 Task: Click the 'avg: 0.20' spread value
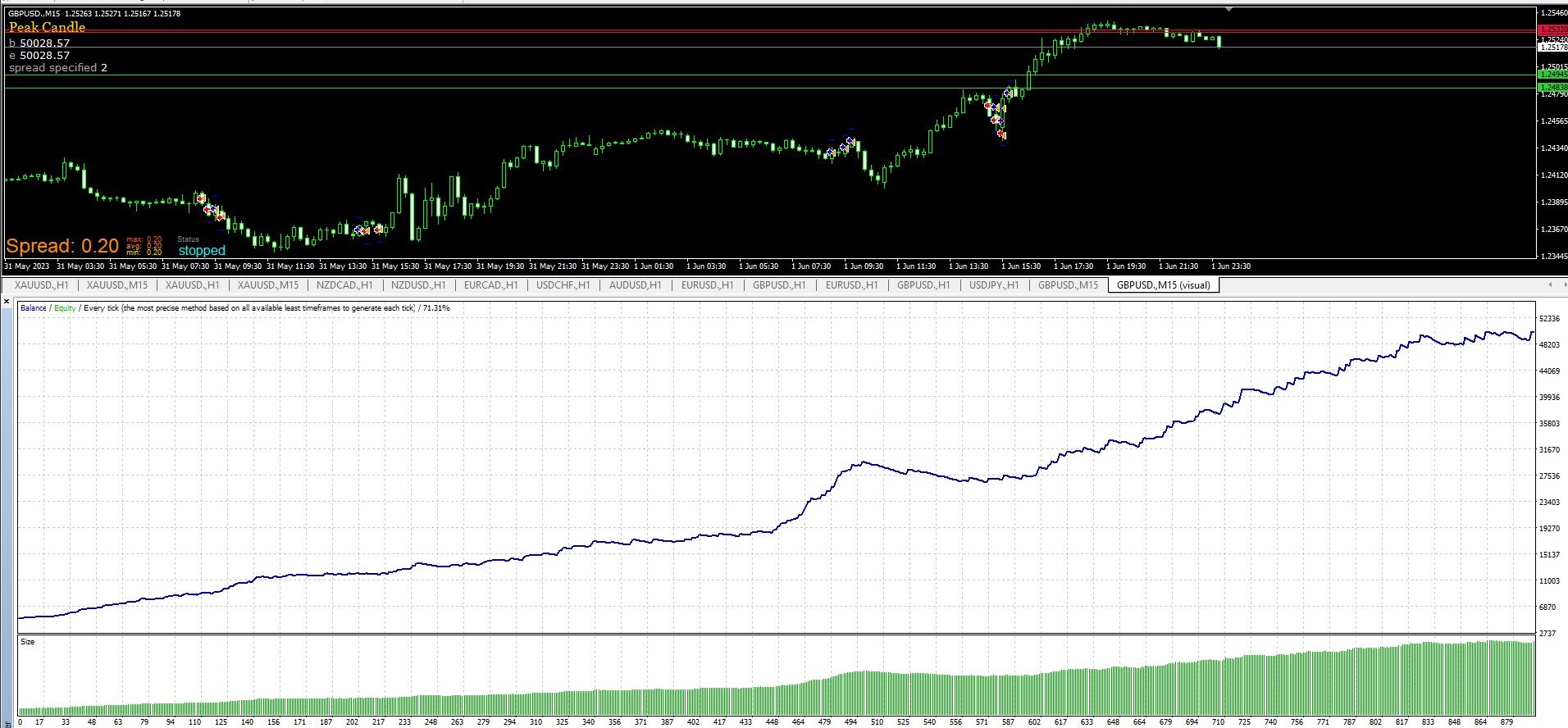[x=144, y=246]
